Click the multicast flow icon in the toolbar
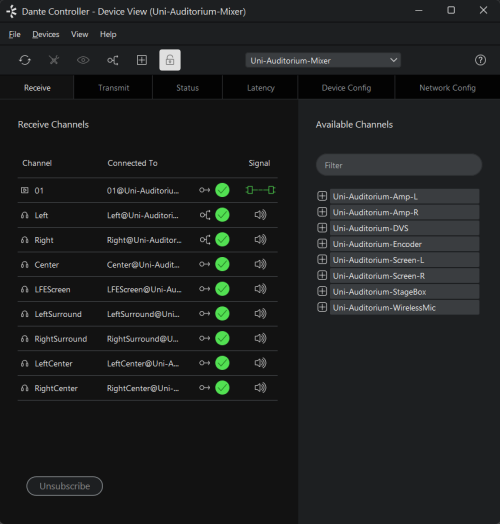 (113, 60)
